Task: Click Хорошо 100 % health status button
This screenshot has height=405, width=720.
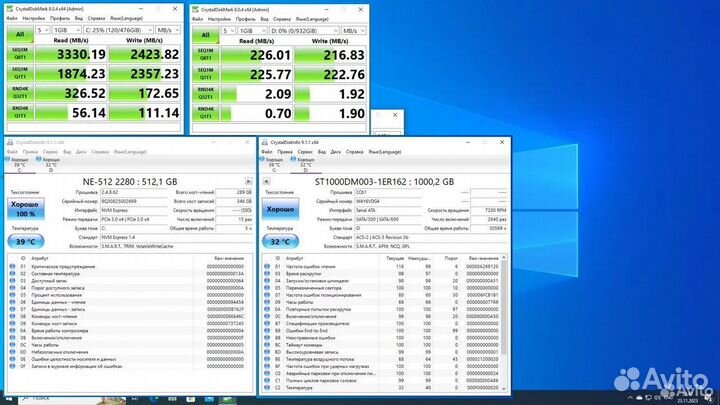Action: (x=26, y=209)
